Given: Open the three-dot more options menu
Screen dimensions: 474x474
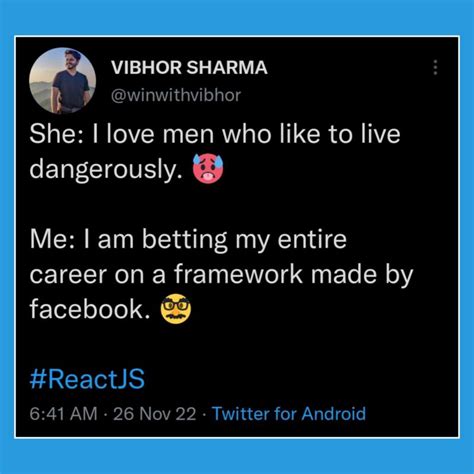Looking at the screenshot, I should click(x=435, y=68).
